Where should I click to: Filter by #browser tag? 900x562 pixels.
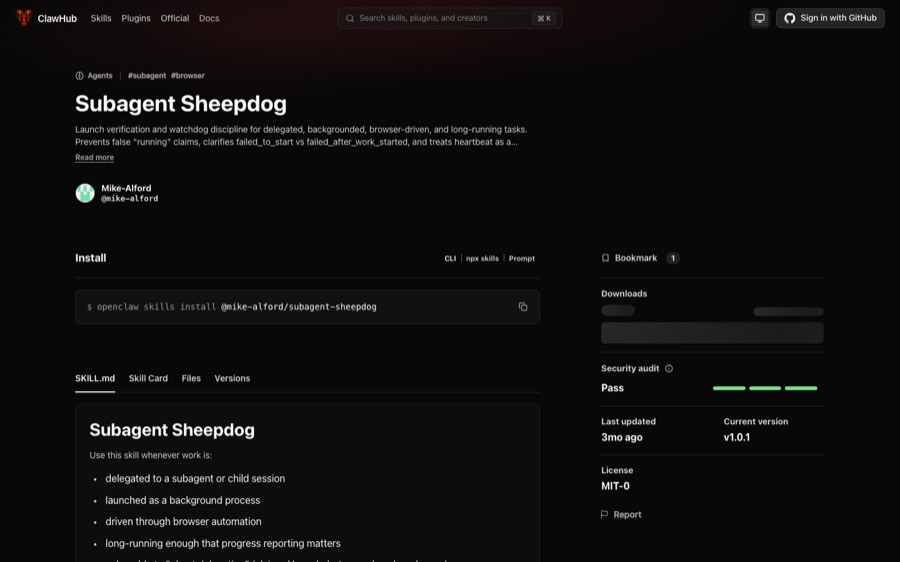point(188,76)
